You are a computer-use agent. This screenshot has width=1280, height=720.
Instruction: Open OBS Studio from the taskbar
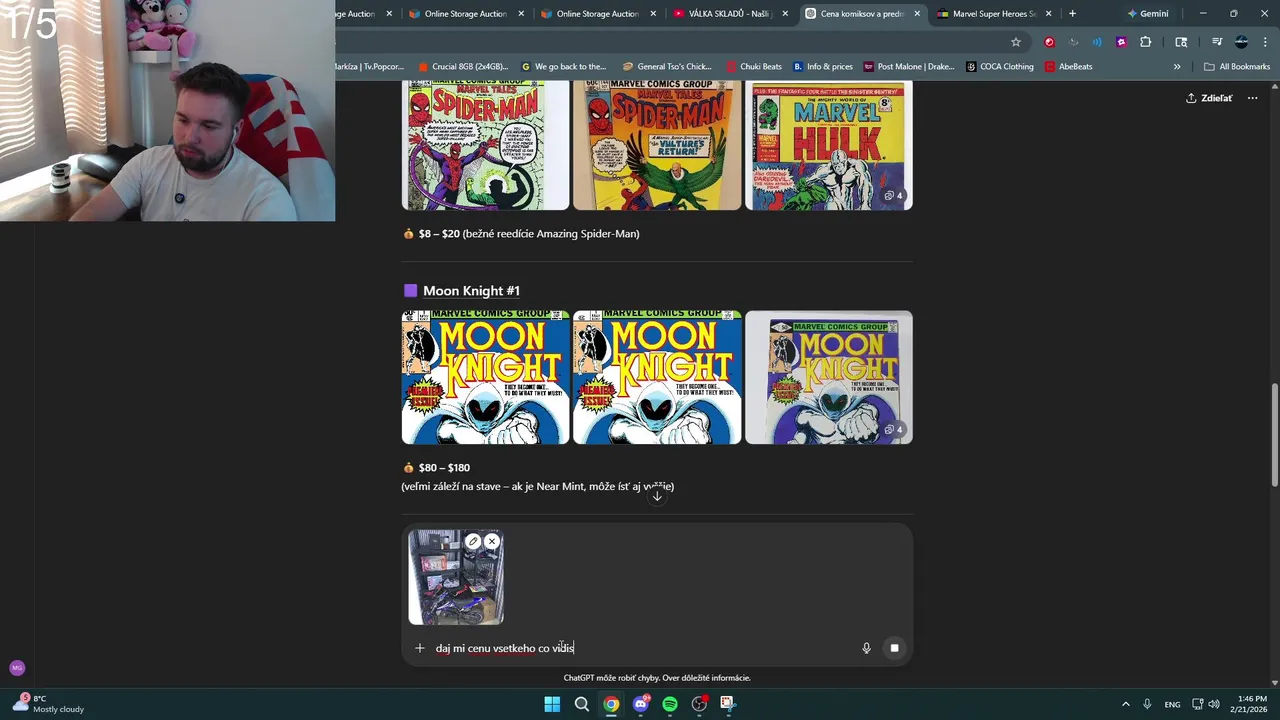(699, 704)
